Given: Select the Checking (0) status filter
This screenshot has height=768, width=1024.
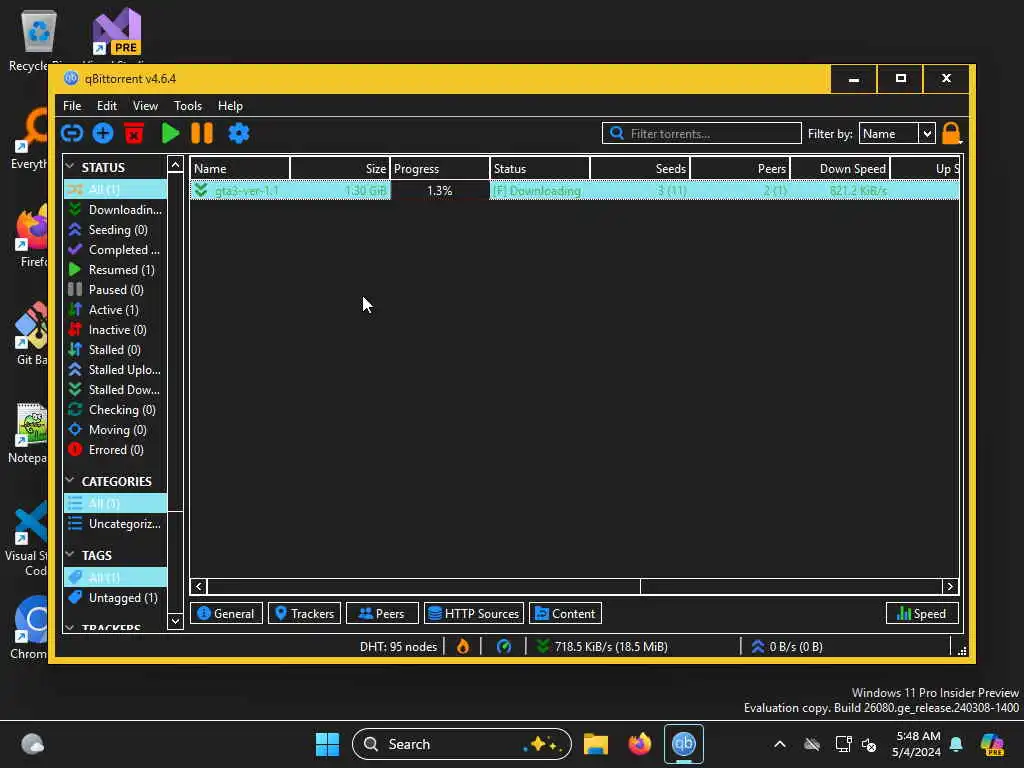Looking at the screenshot, I should point(115,409).
